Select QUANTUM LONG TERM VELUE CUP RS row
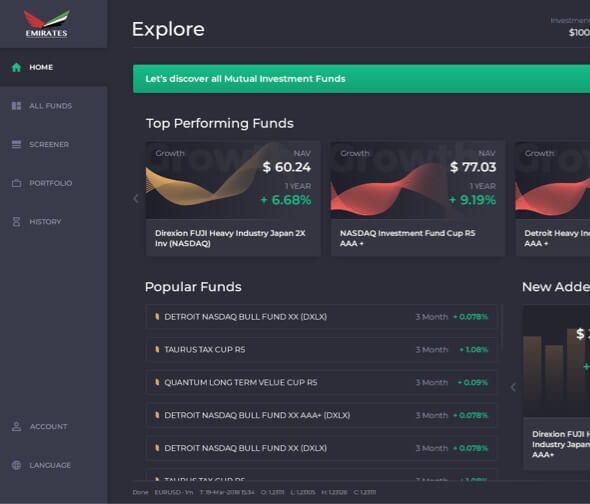Image resolution: width=590 pixels, height=504 pixels. pos(321,382)
